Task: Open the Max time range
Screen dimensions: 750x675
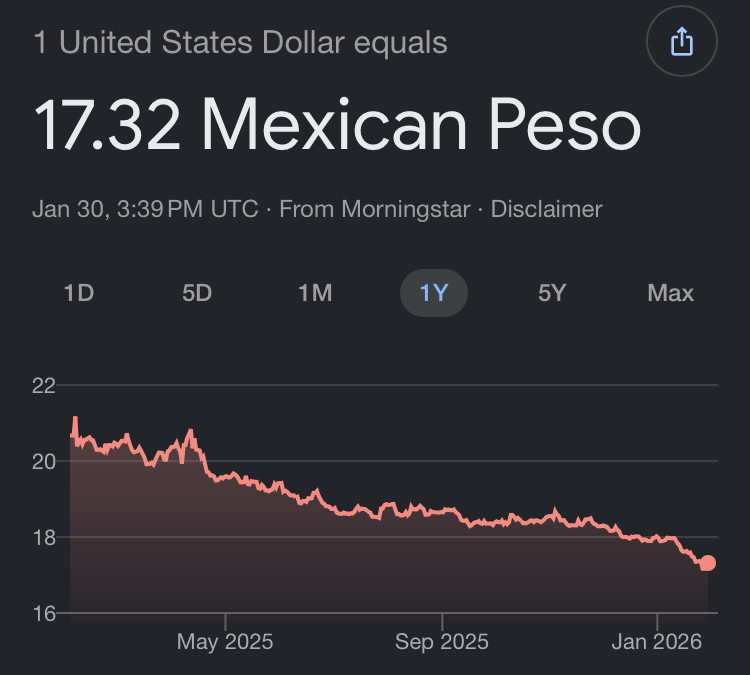Action: (x=670, y=293)
